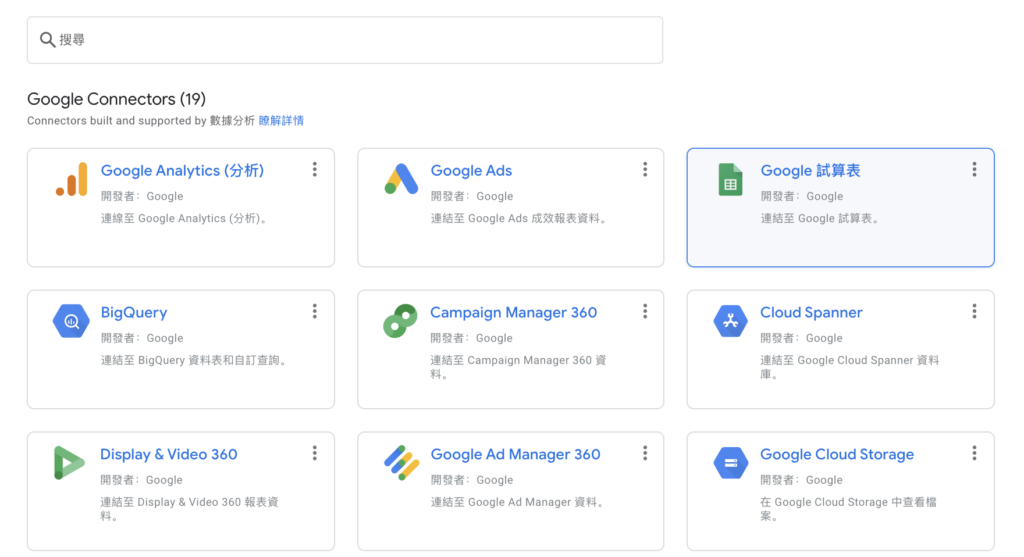Click the BigQuery hexagon icon

point(71,321)
